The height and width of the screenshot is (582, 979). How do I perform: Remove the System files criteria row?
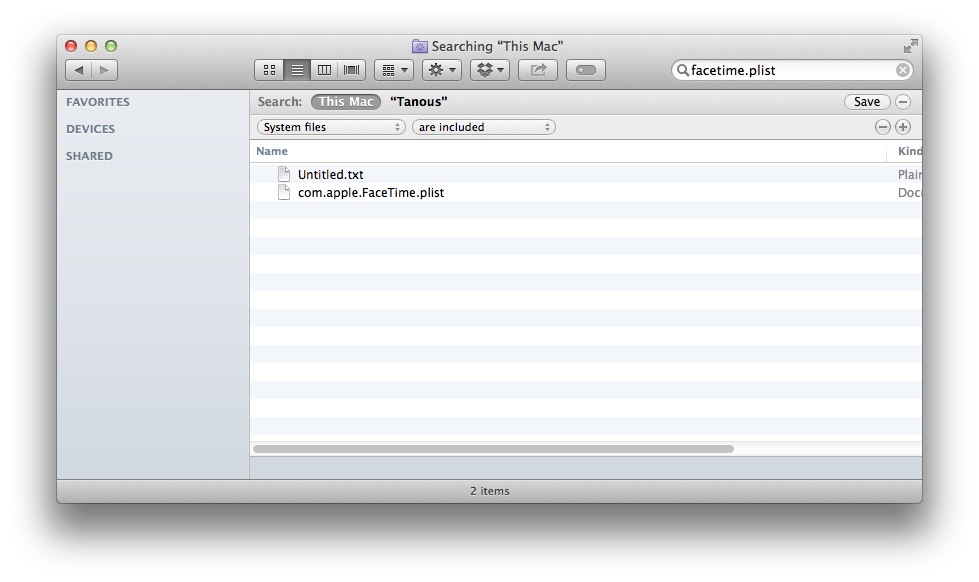pyautogui.click(x=882, y=127)
